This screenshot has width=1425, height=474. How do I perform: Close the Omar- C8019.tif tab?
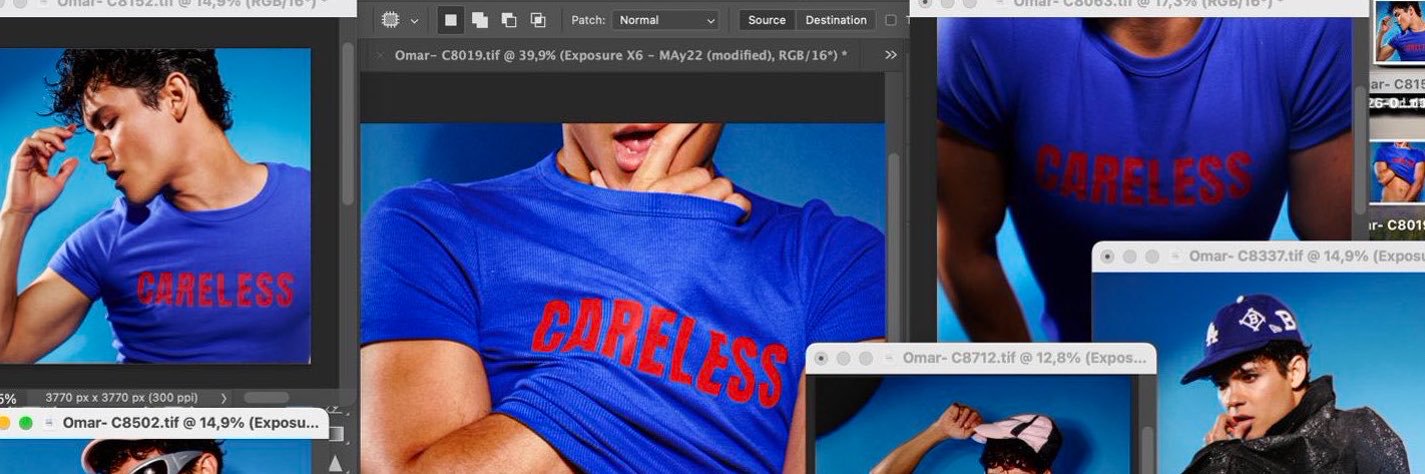378,55
